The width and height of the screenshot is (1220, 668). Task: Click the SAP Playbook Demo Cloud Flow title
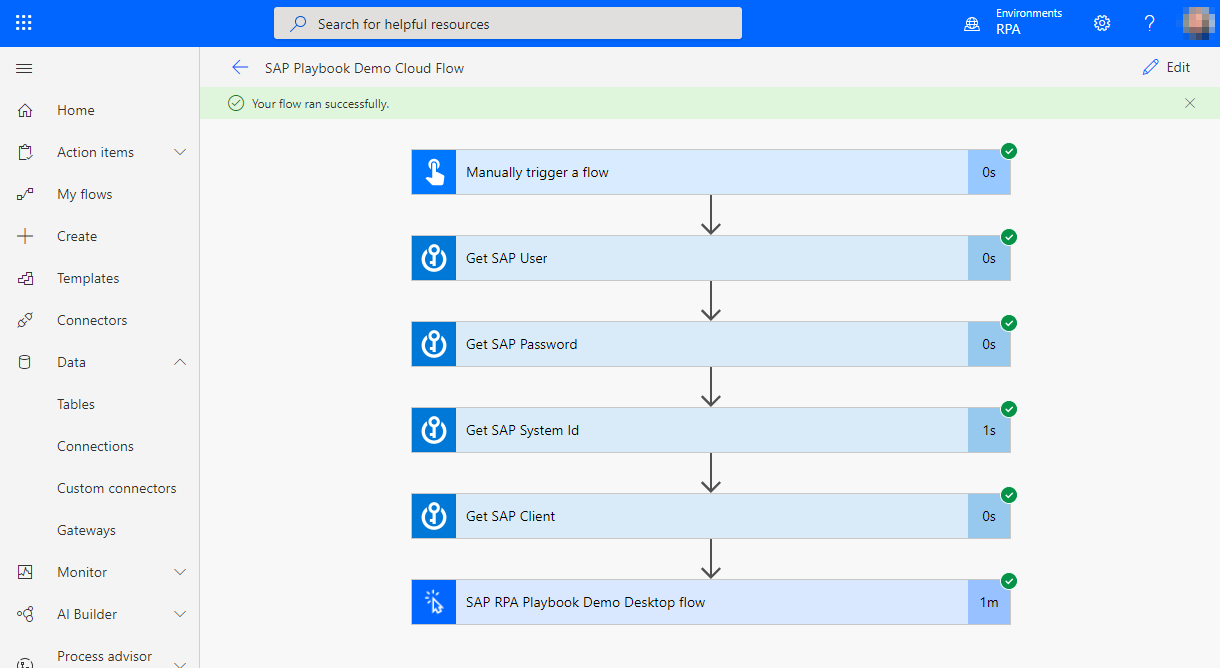[364, 68]
